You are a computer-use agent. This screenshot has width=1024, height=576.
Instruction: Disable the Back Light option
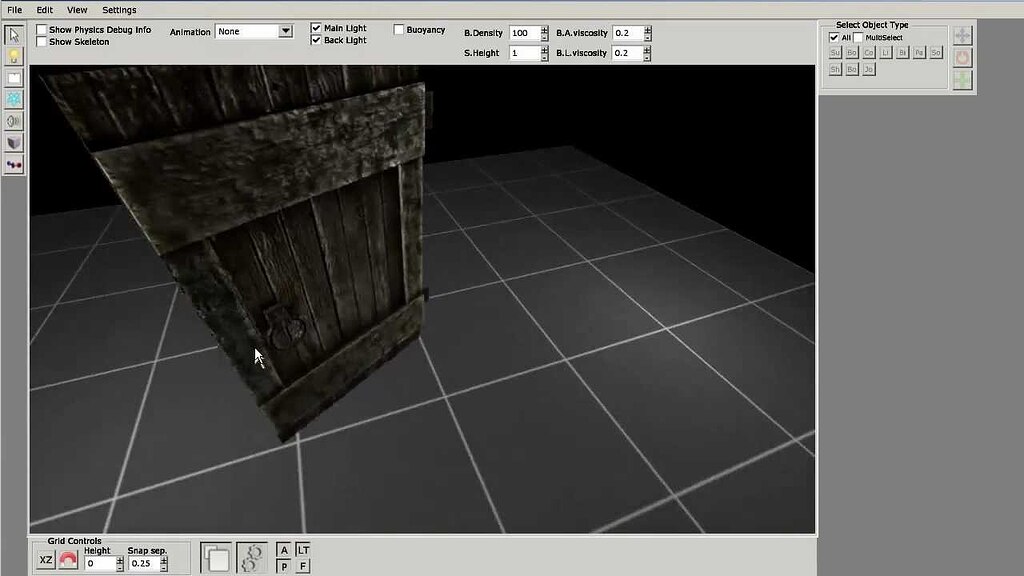[315, 40]
